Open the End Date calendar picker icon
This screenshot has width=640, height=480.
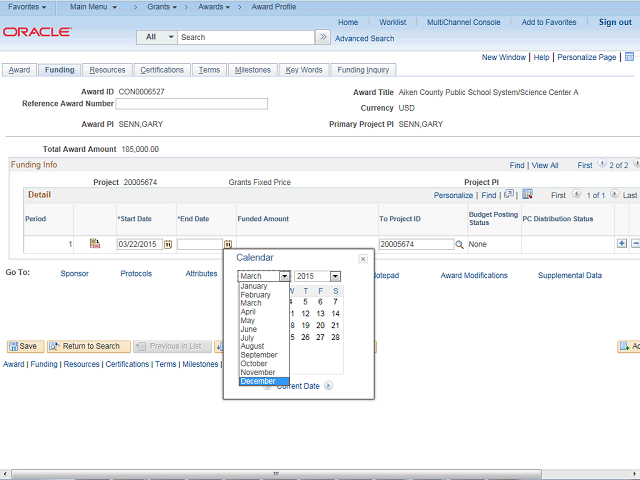pyautogui.click(x=228, y=244)
